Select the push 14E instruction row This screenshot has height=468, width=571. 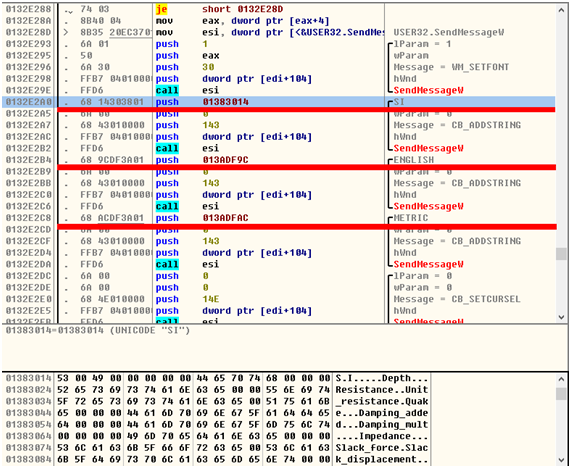click(279, 299)
